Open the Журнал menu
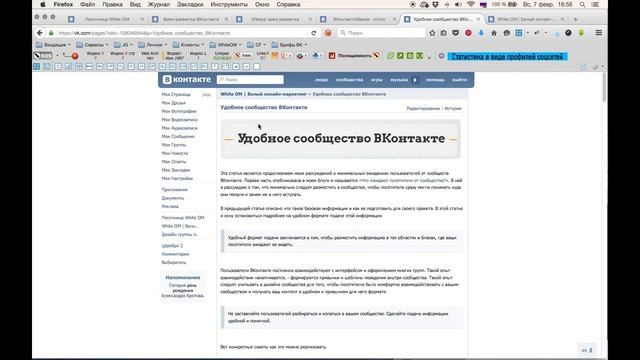The image size is (640, 360). (158, 4)
